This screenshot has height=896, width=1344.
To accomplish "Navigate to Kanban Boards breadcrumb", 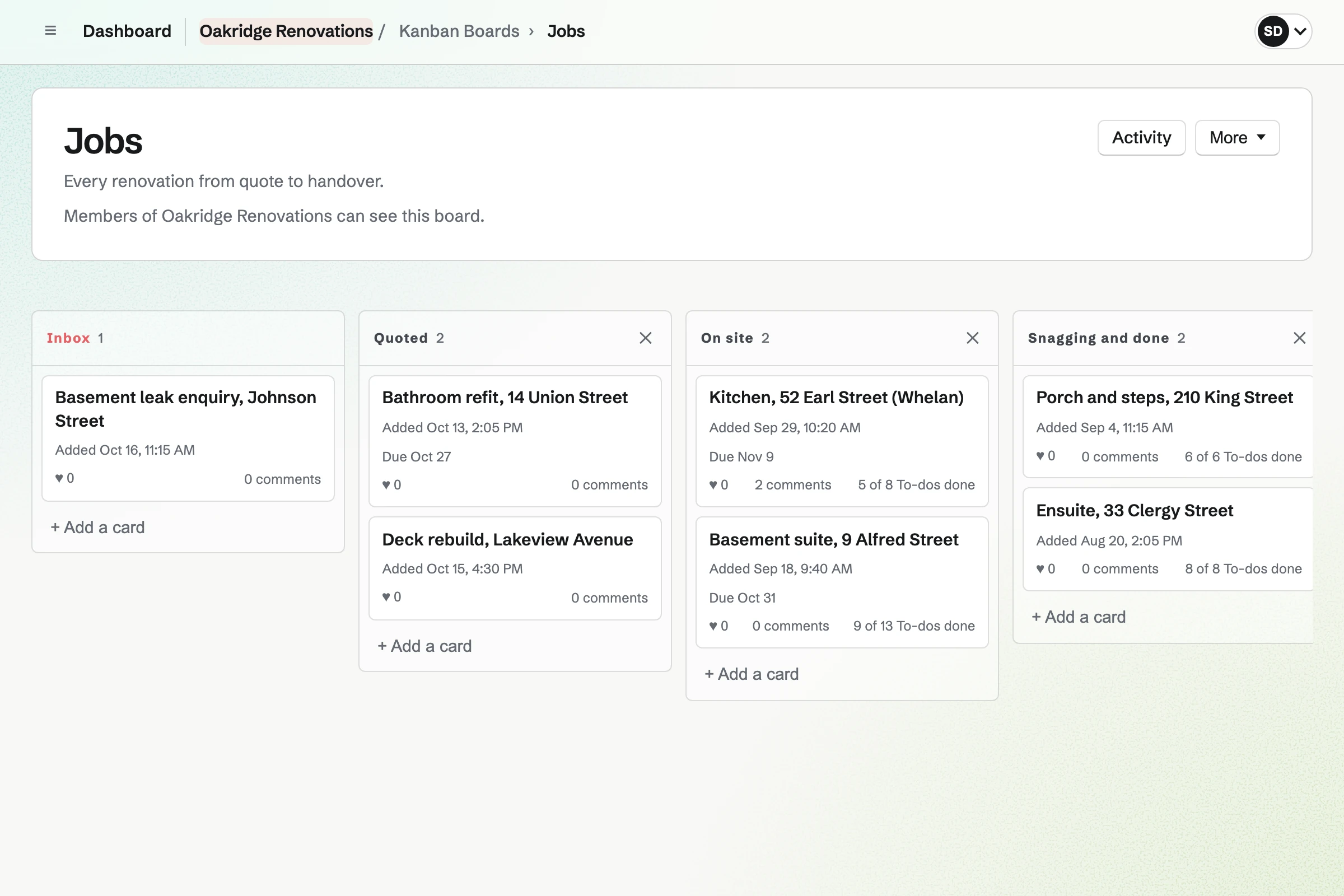I will click(x=459, y=31).
